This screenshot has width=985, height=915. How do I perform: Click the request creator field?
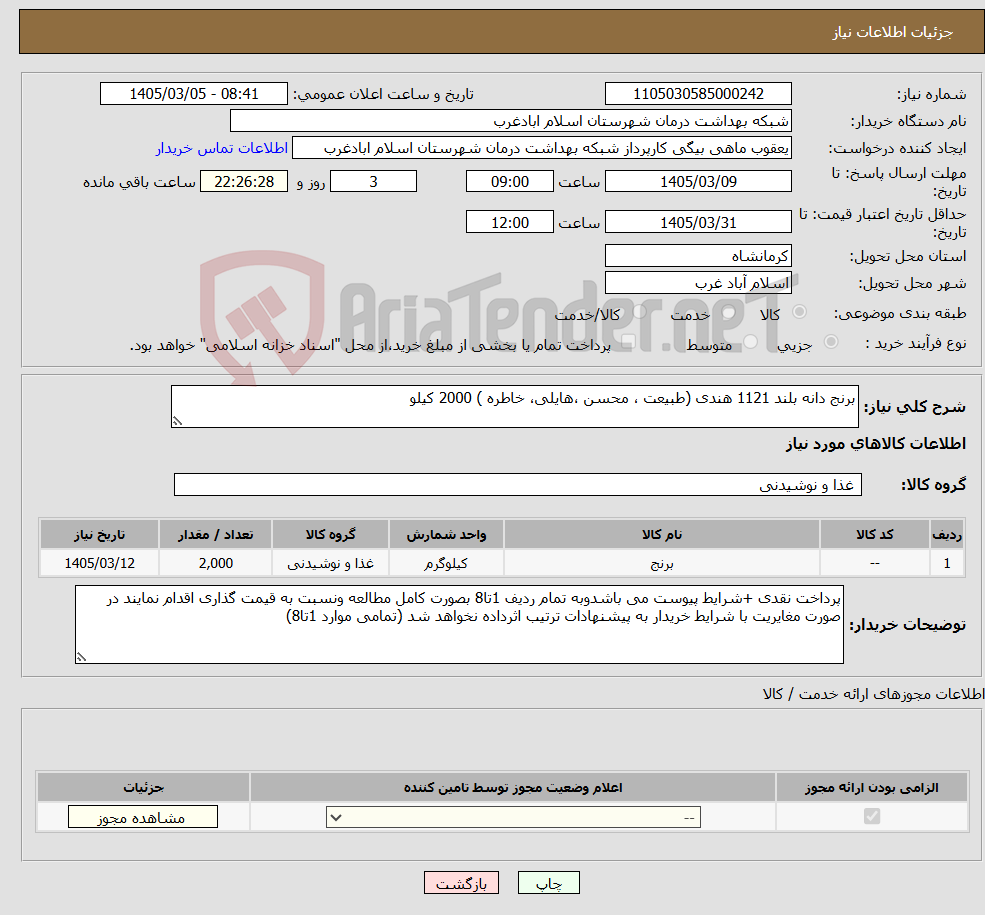(541, 148)
